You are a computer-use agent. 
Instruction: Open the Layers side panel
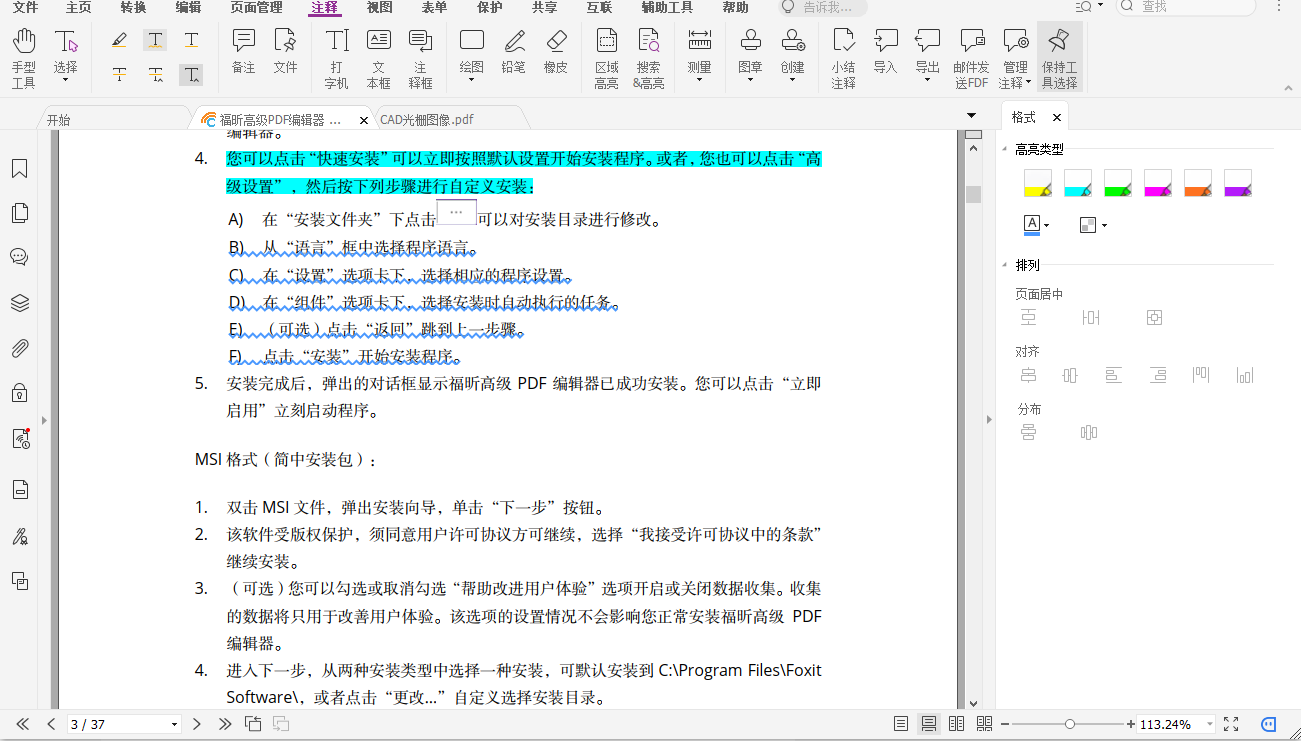(x=19, y=303)
